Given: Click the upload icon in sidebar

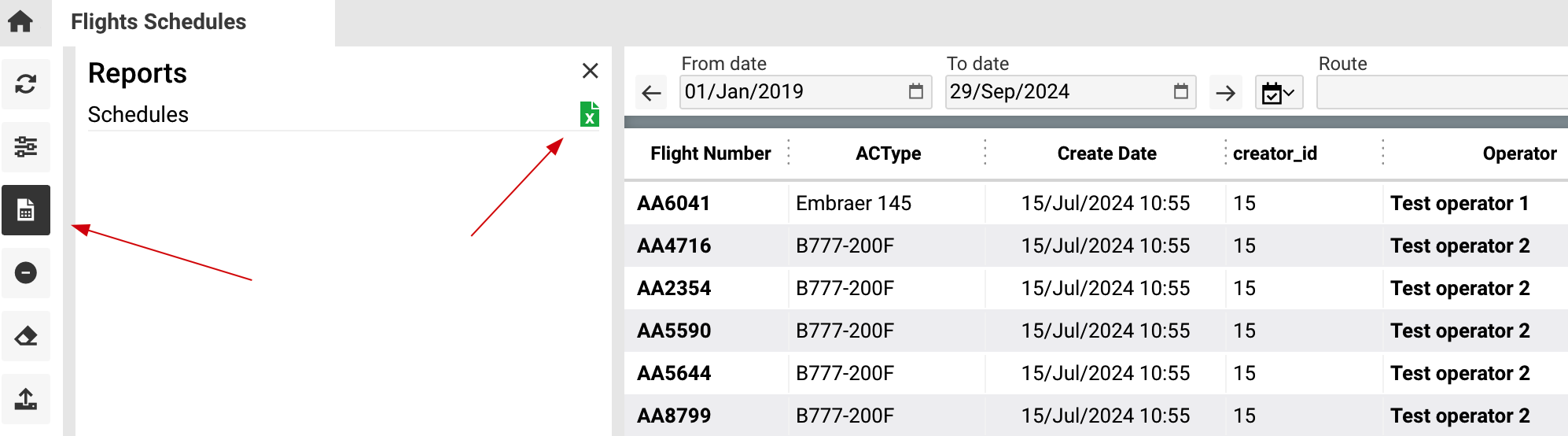Looking at the screenshot, I should [26, 399].
